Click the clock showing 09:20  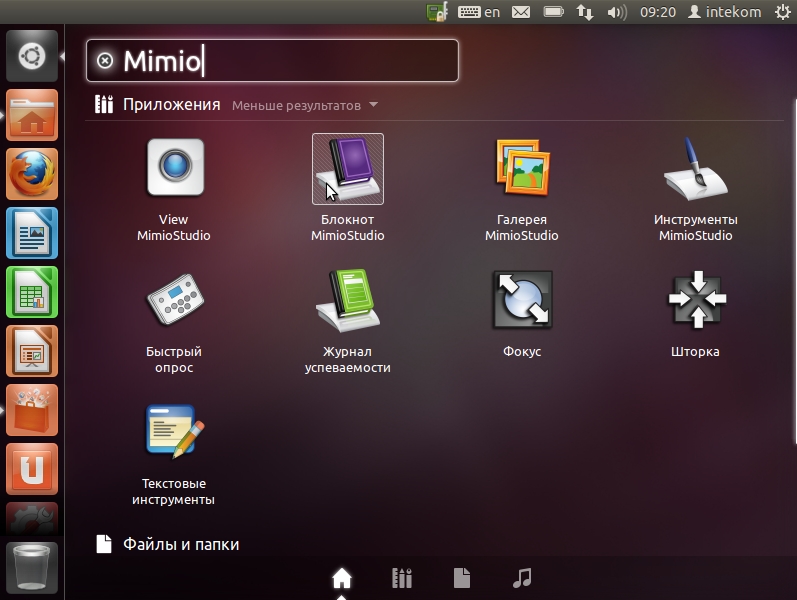[658, 12]
